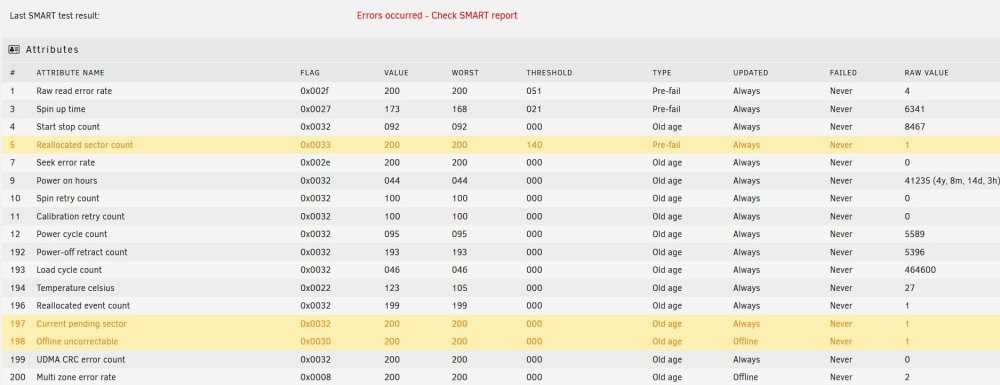Click the UPDATED column header
Screen dimensions: 1000x385
coord(751,73)
